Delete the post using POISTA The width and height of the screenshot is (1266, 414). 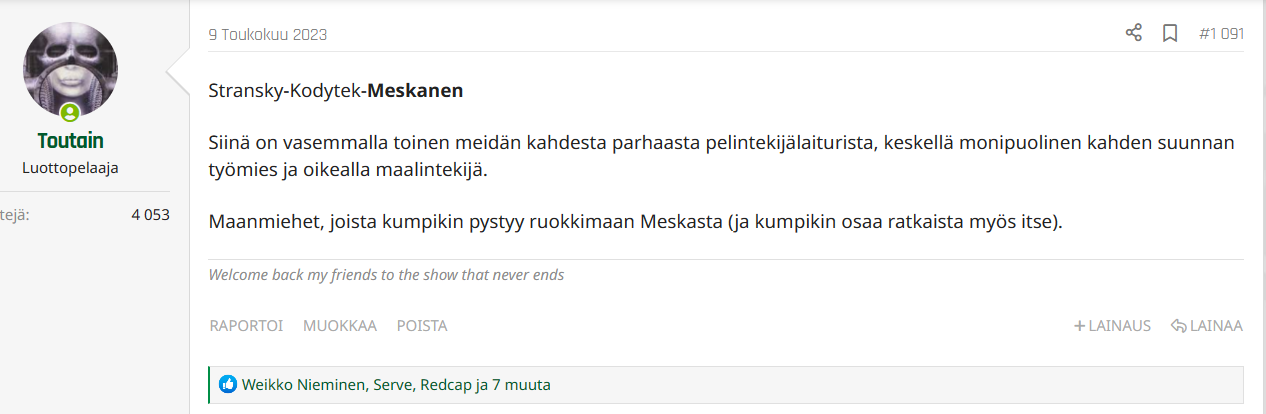coord(422,326)
